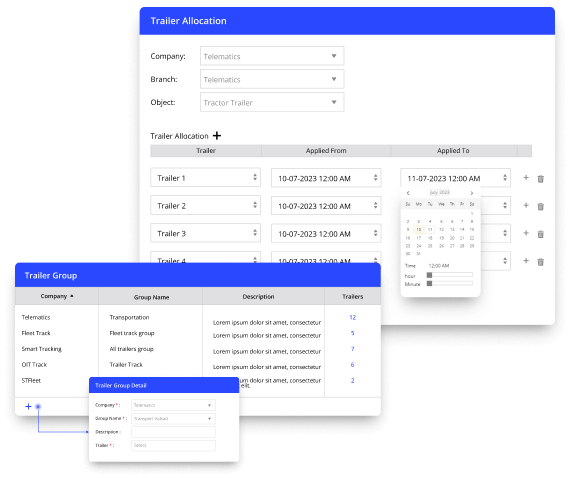Select the Telematics company cell

tap(36, 317)
